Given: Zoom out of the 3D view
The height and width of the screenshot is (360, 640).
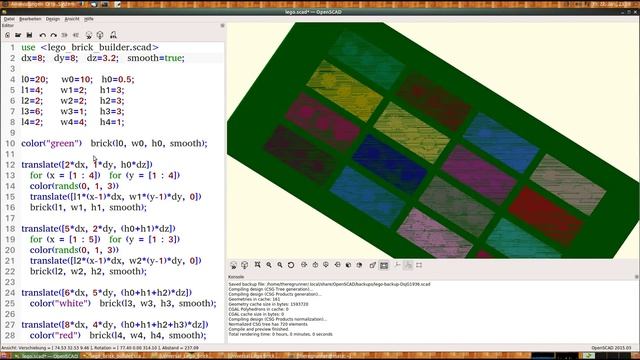Looking at the screenshot, I should (x=280, y=265).
